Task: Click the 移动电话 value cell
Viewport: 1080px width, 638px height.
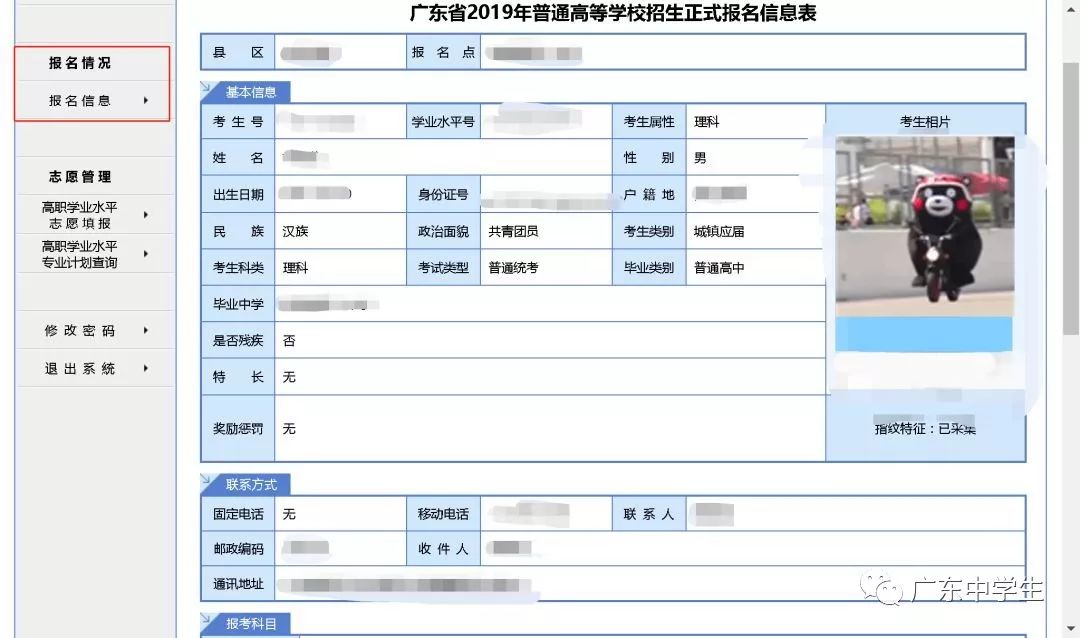Action: pyautogui.click(x=545, y=513)
